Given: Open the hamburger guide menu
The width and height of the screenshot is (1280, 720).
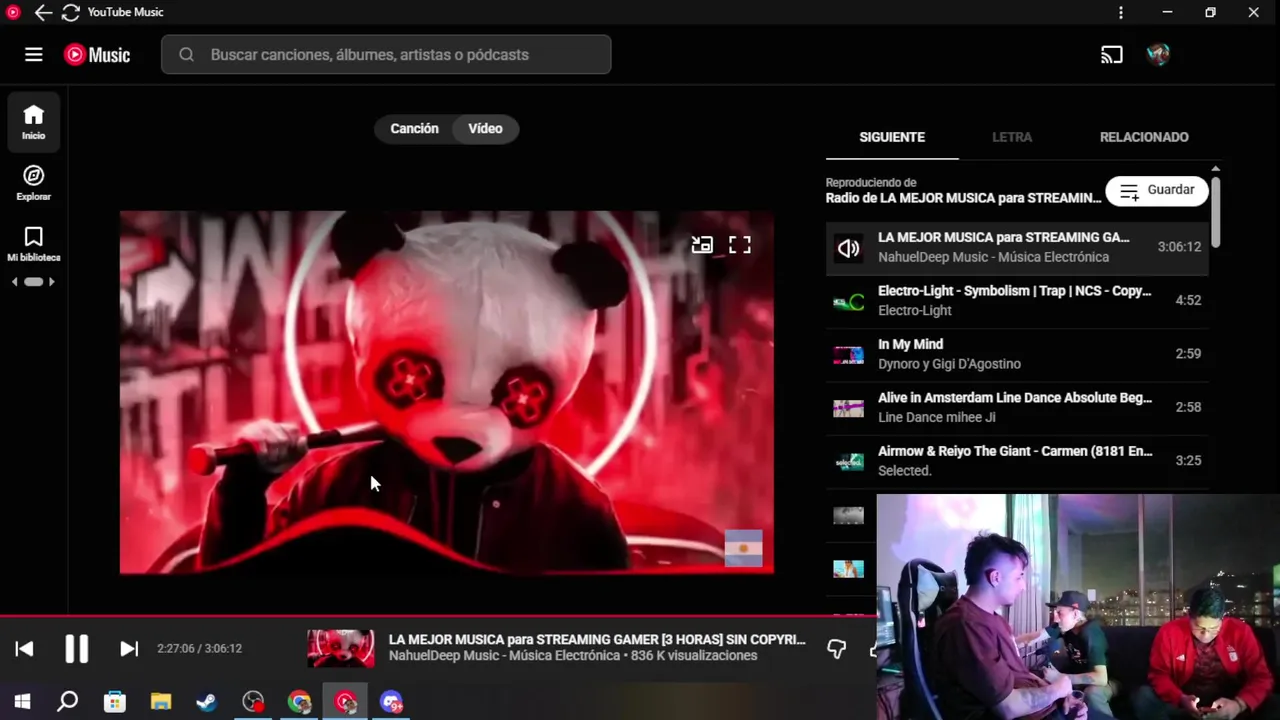Looking at the screenshot, I should [34, 55].
